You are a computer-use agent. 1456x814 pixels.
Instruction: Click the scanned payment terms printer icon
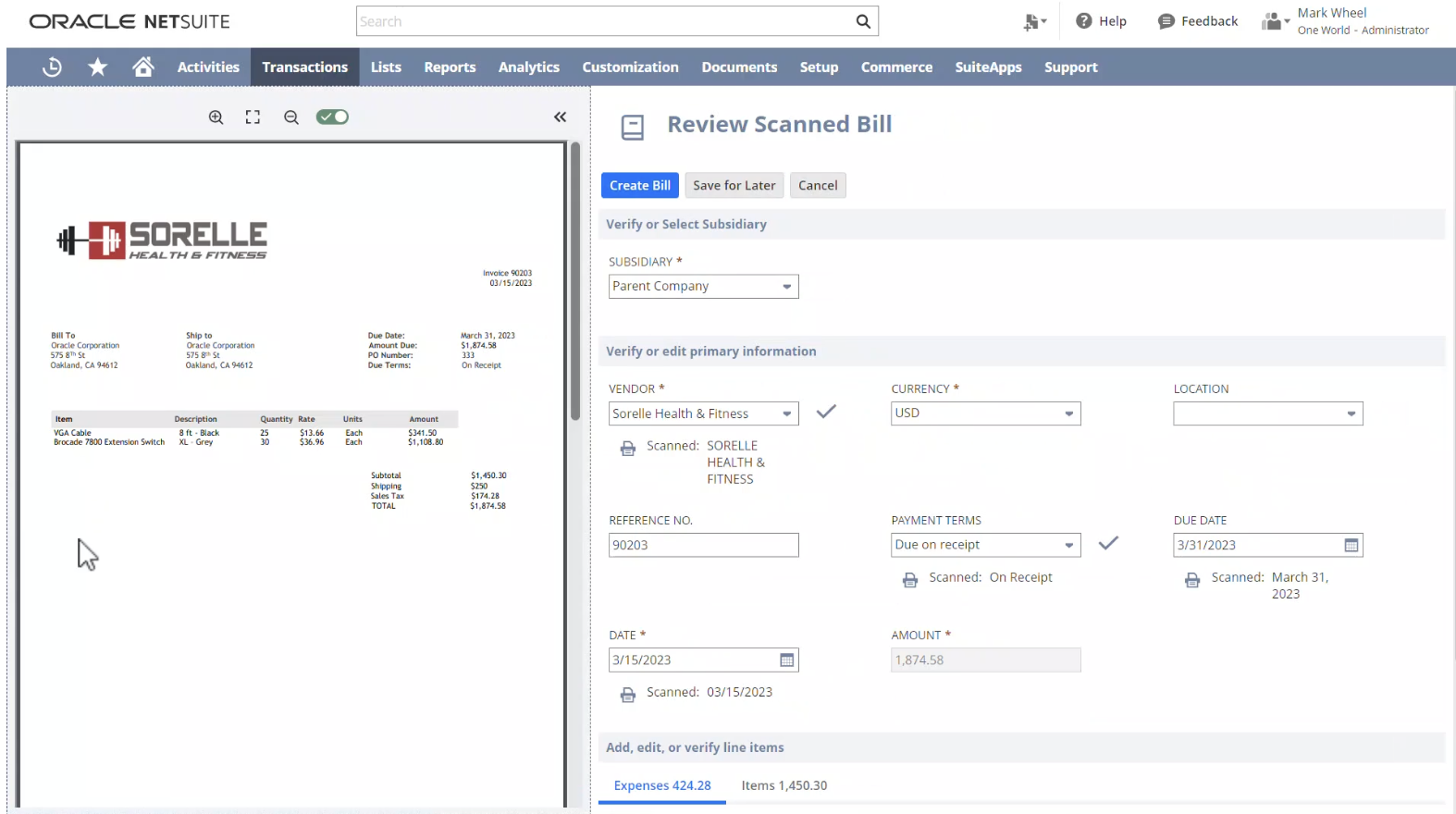click(910, 580)
